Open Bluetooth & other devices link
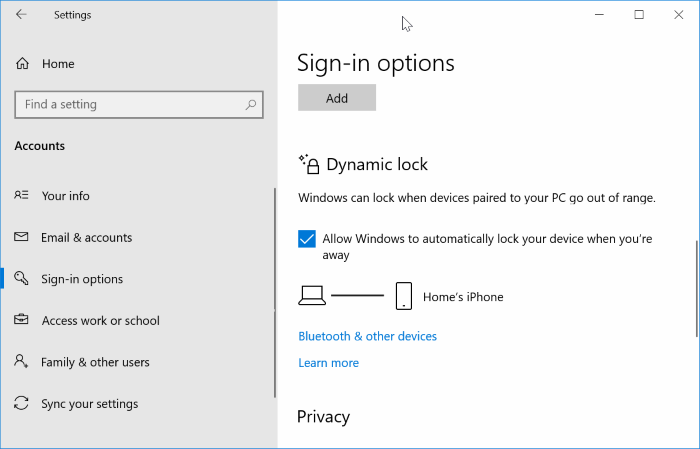Screen dimensions: 700x449 coord(367,336)
